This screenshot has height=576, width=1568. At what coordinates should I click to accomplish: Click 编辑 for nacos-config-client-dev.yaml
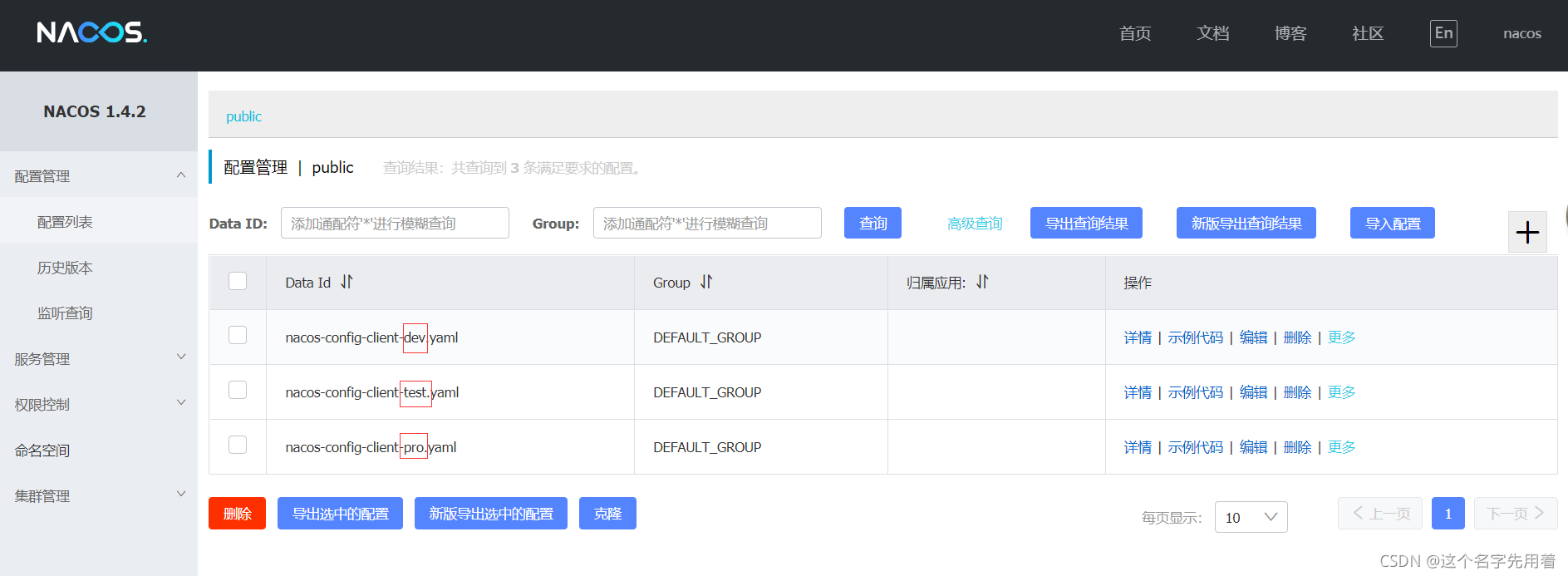1253,337
